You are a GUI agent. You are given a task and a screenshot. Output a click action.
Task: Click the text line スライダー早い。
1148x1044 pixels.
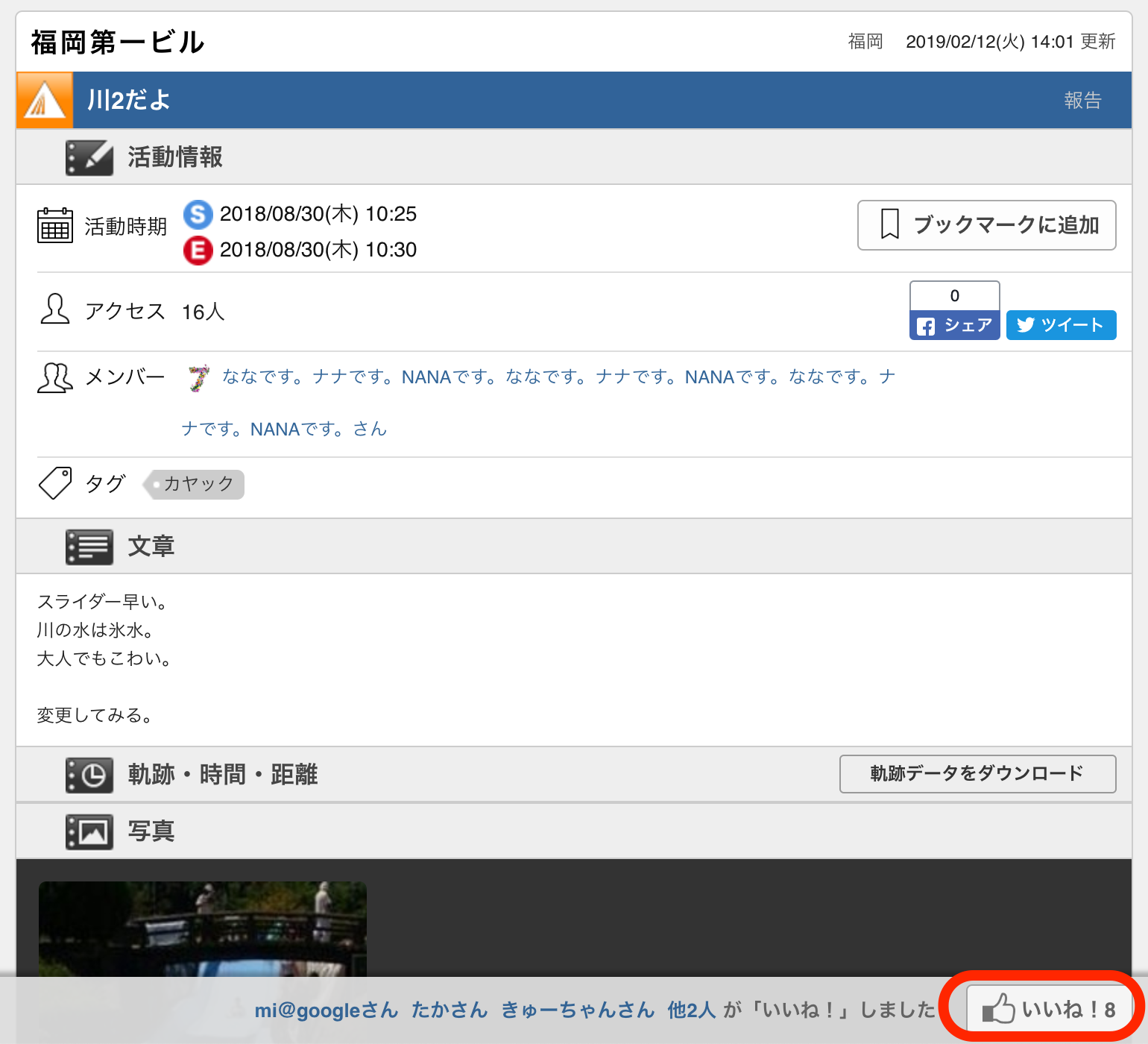(x=103, y=601)
